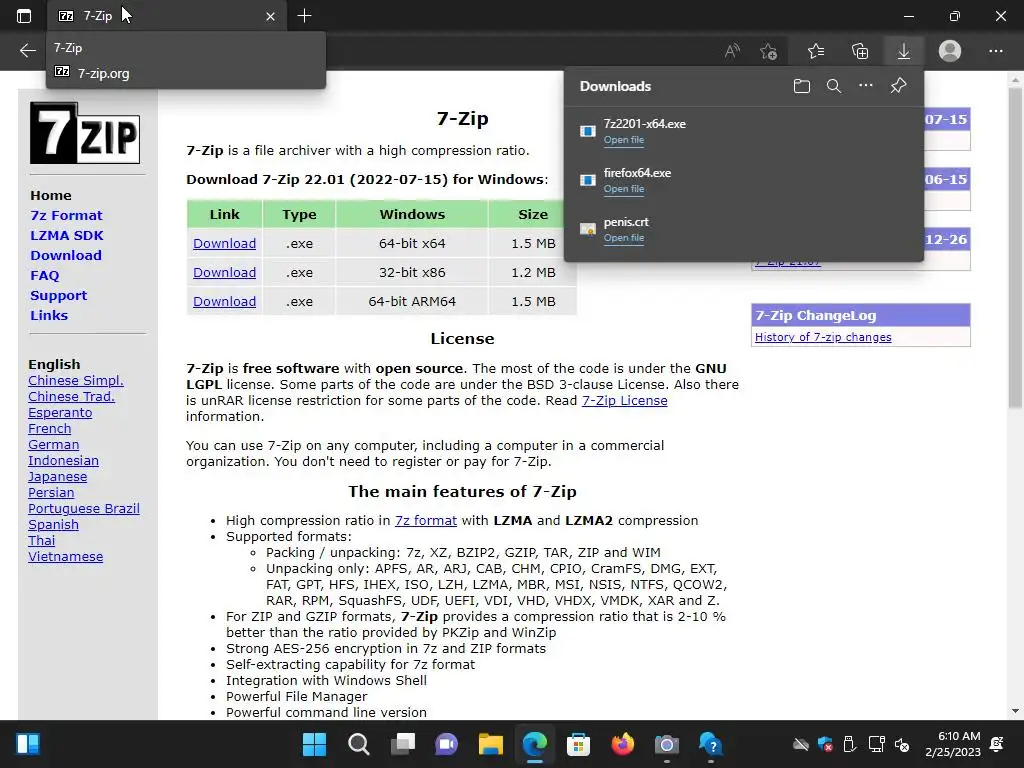Viewport: 1024px width, 768px height.
Task: Click the 7z2201-x64.exe file icon
Action: click(x=588, y=131)
